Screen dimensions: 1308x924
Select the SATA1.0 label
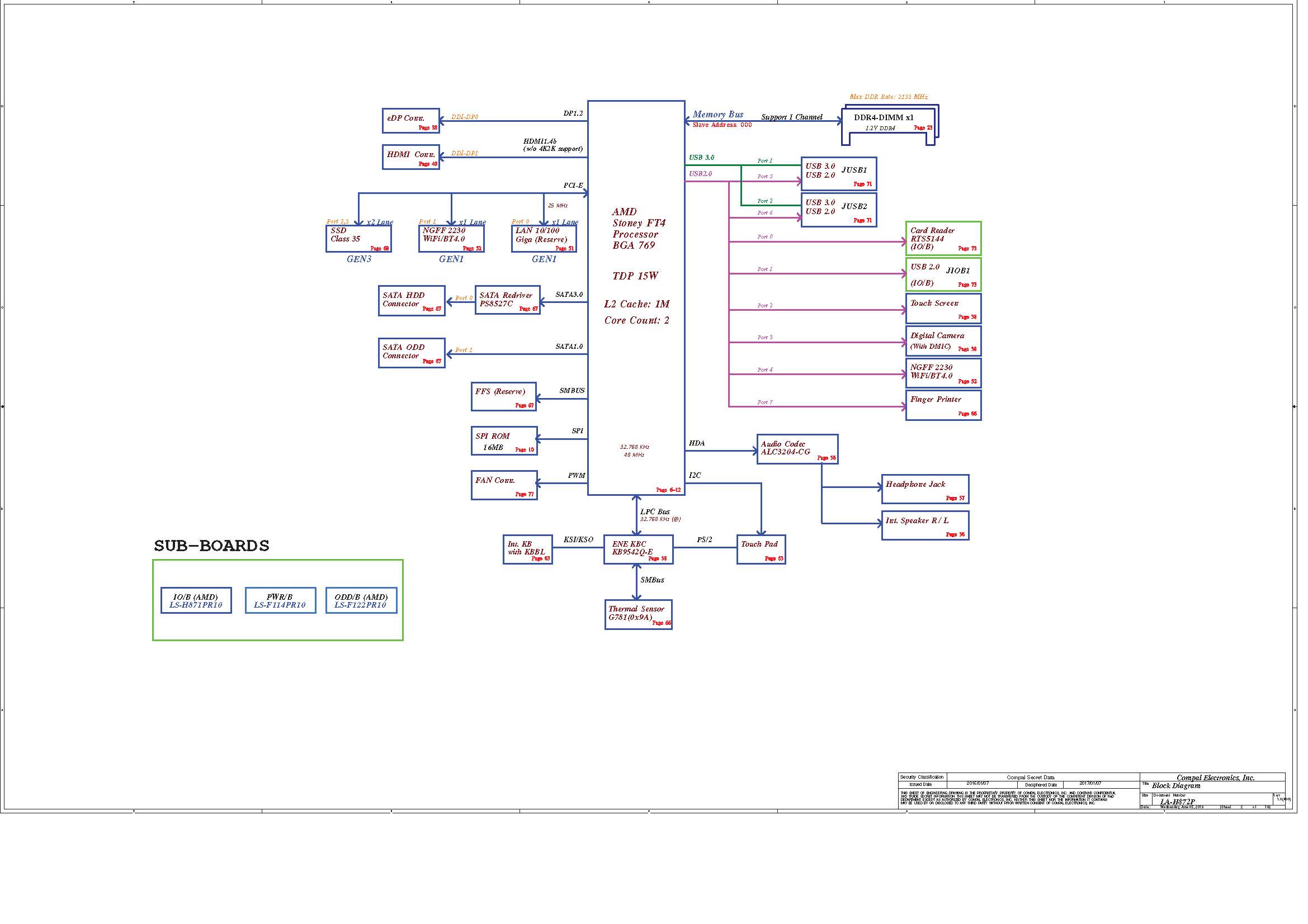coord(569,346)
